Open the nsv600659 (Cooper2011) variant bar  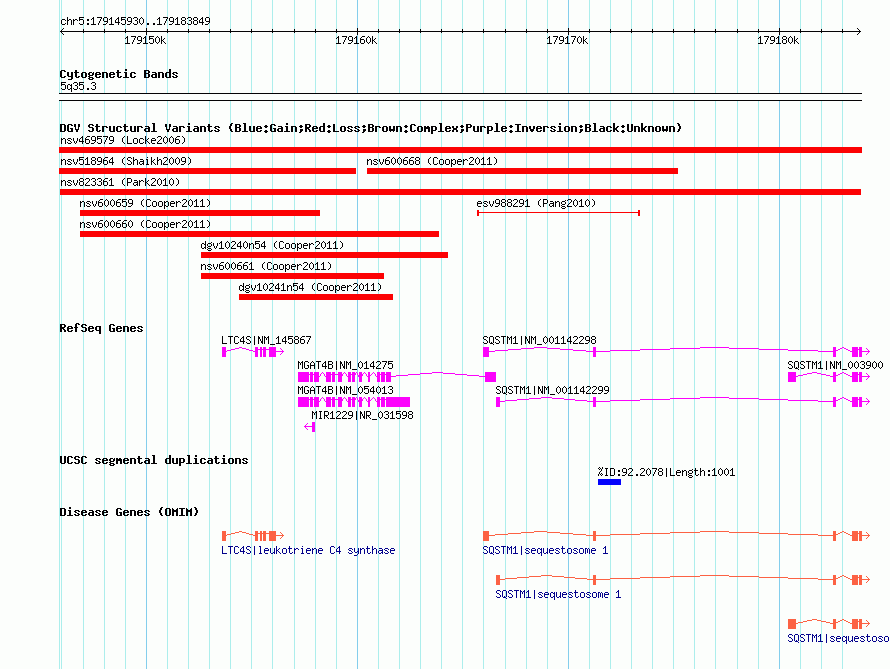(x=200, y=213)
